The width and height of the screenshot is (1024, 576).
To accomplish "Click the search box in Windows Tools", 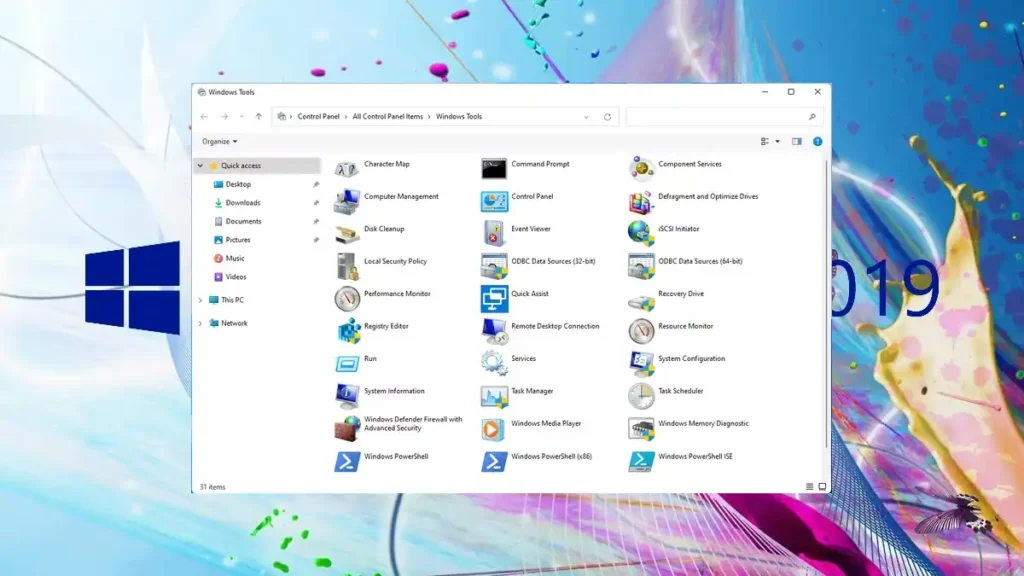I will (724, 117).
